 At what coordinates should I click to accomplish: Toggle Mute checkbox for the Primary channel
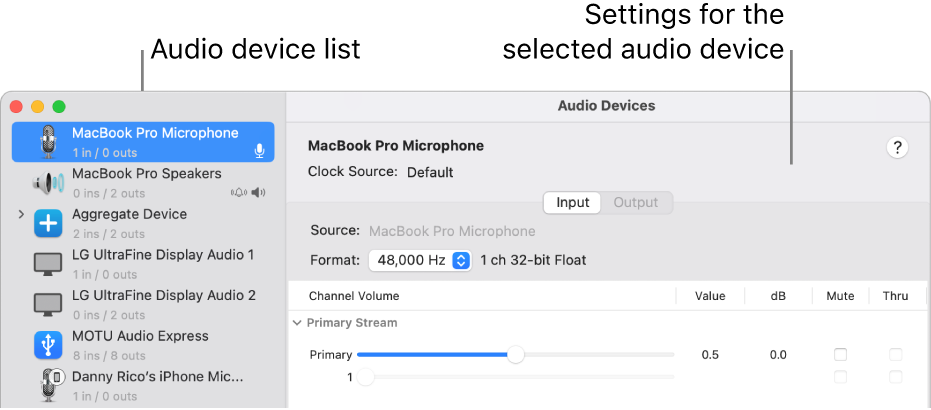pos(840,355)
